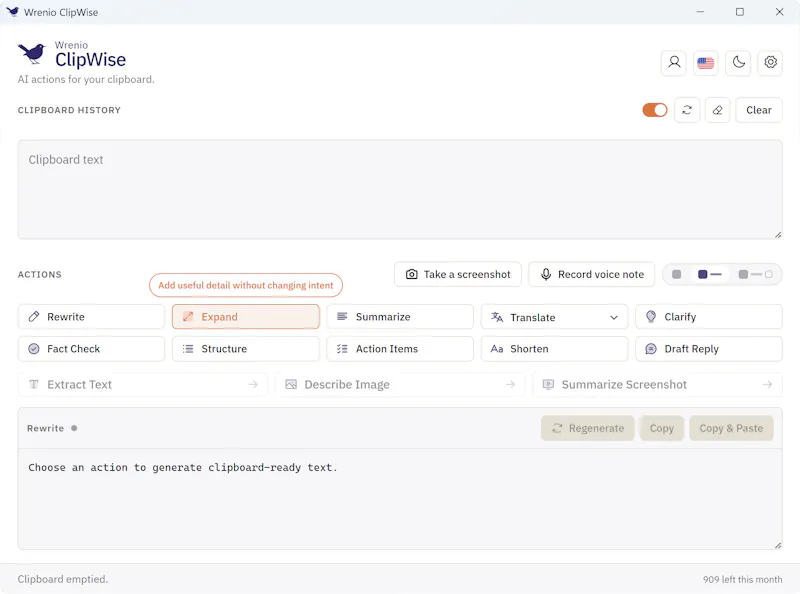Choose Describe Image action
Screen dimensions: 800x594
[399, 385]
